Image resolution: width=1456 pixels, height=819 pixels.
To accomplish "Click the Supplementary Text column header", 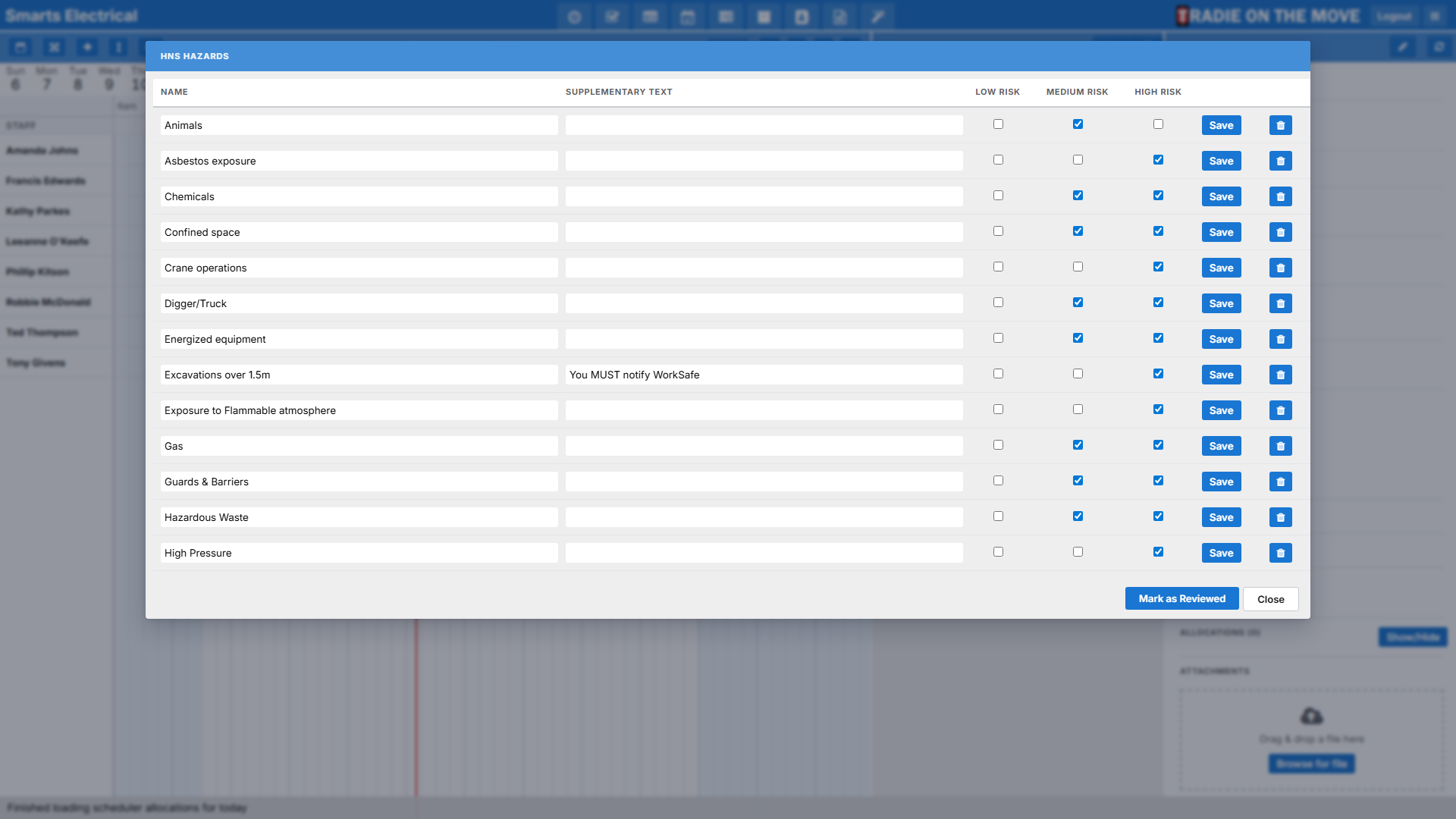I will coord(619,92).
